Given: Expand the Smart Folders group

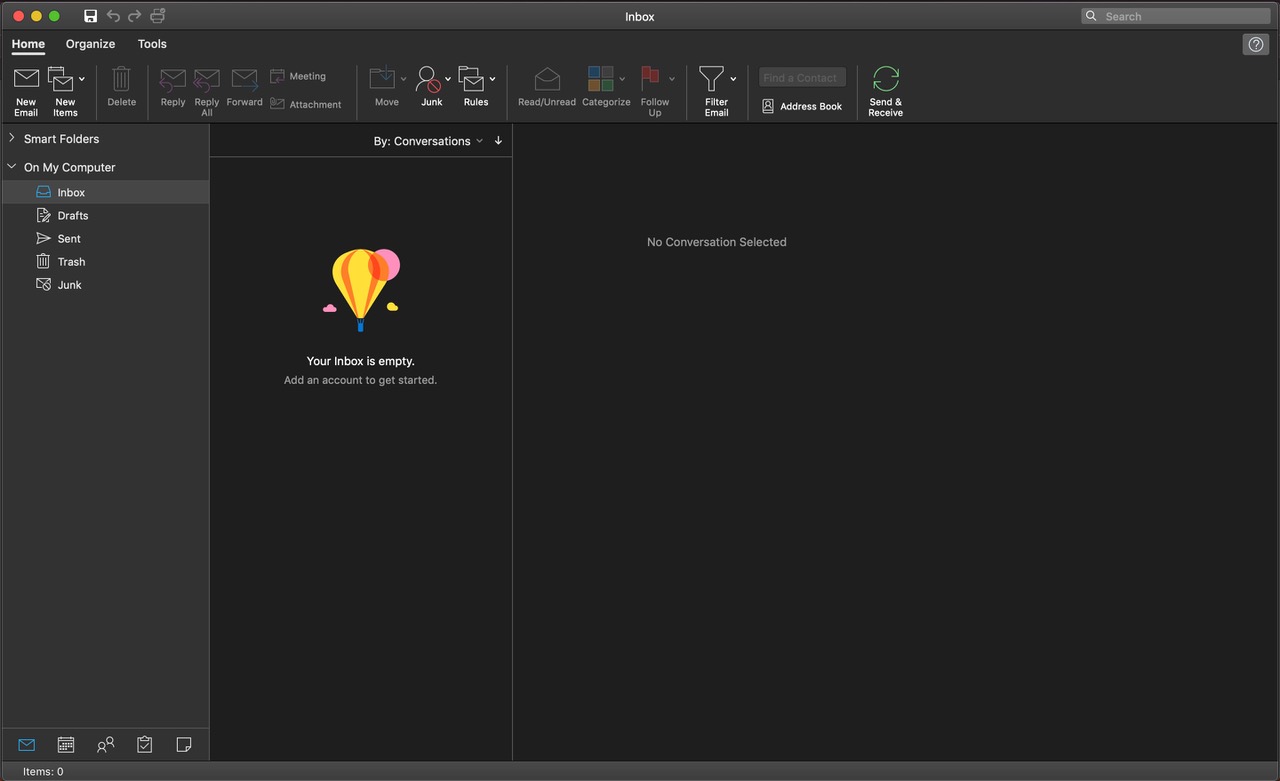Looking at the screenshot, I should (x=12, y=138).
